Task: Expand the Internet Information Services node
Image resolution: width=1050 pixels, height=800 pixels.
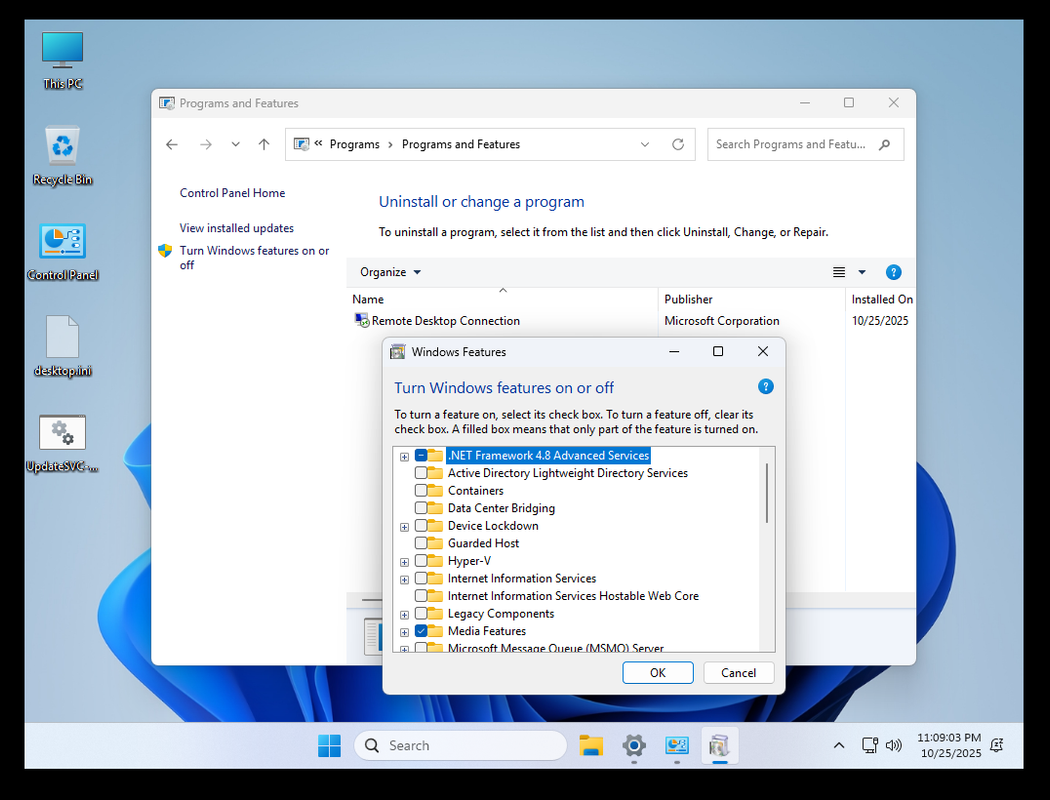Action: pos(404,579)
